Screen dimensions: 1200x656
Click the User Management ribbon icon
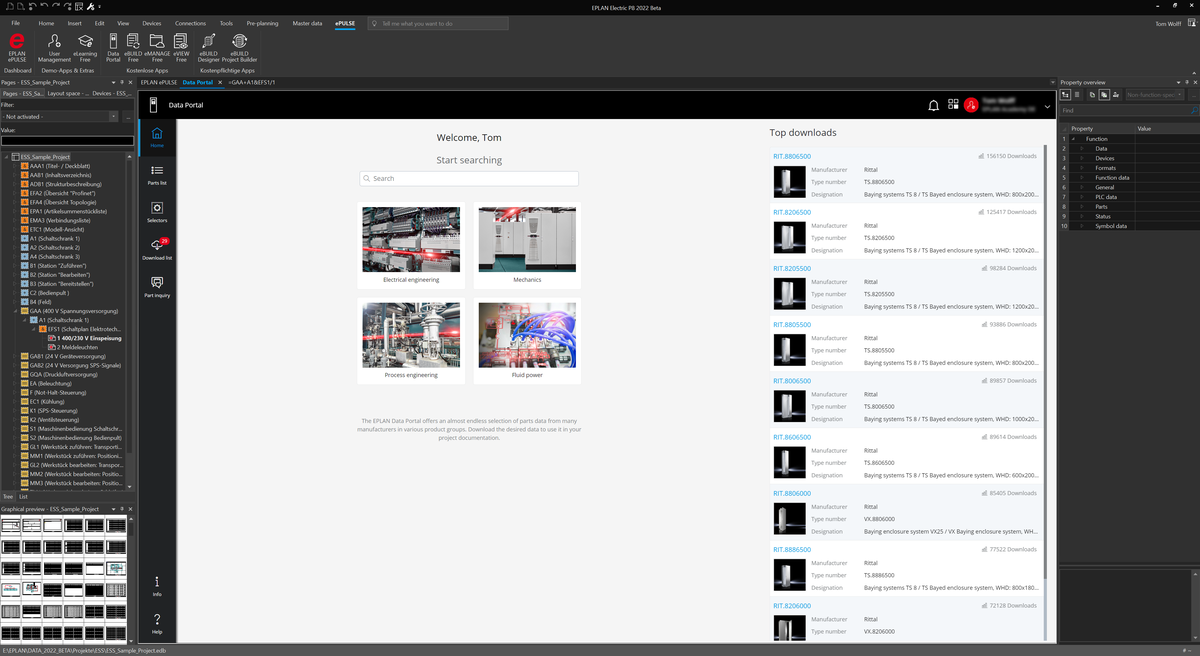pyautogui.click(x=54, y=47)
